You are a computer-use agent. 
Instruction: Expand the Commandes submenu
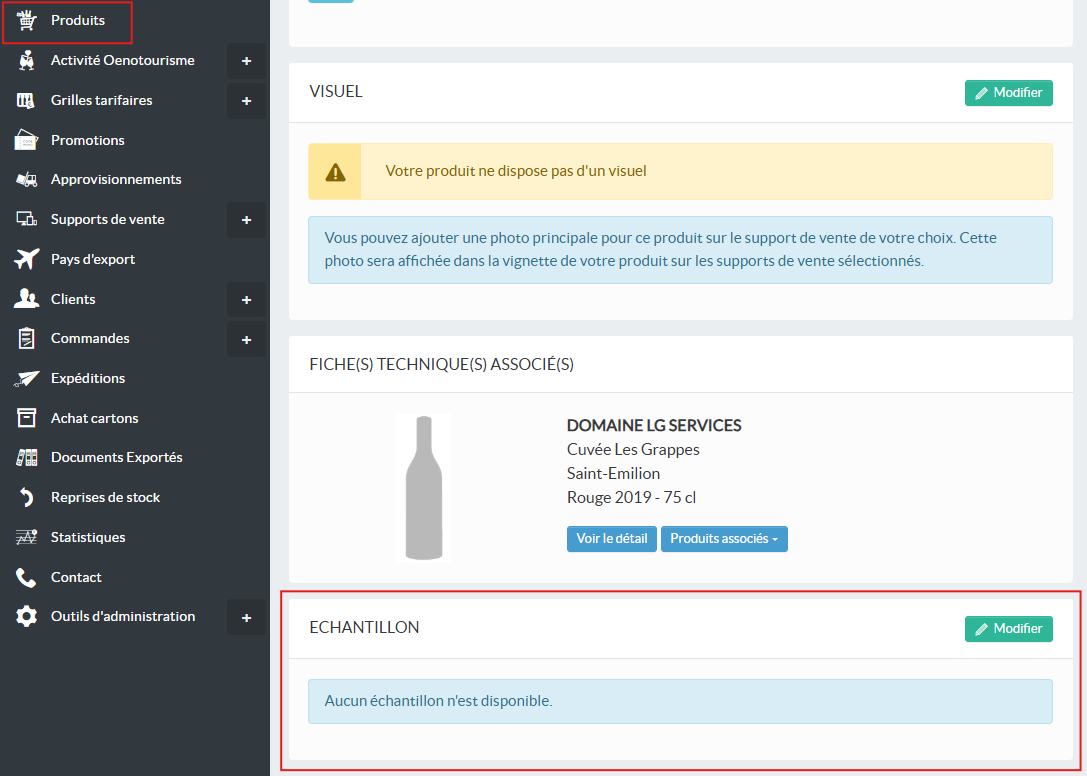tap(246, 339)
